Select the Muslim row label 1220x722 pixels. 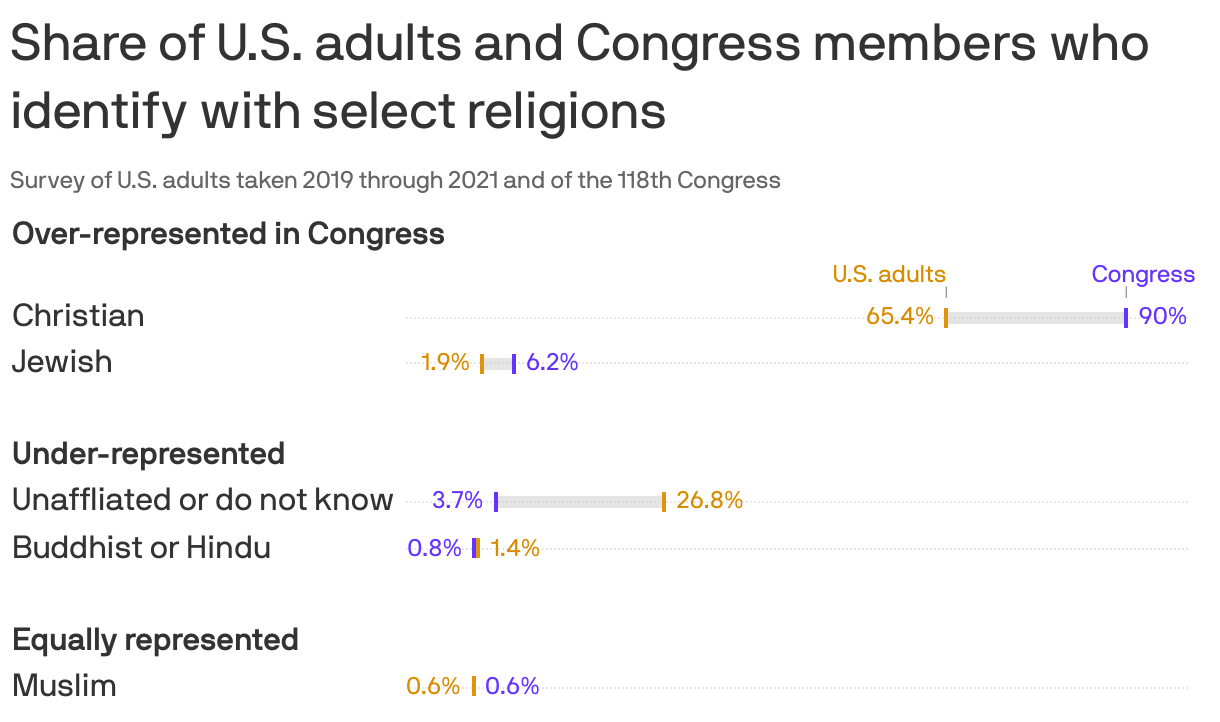64,686
